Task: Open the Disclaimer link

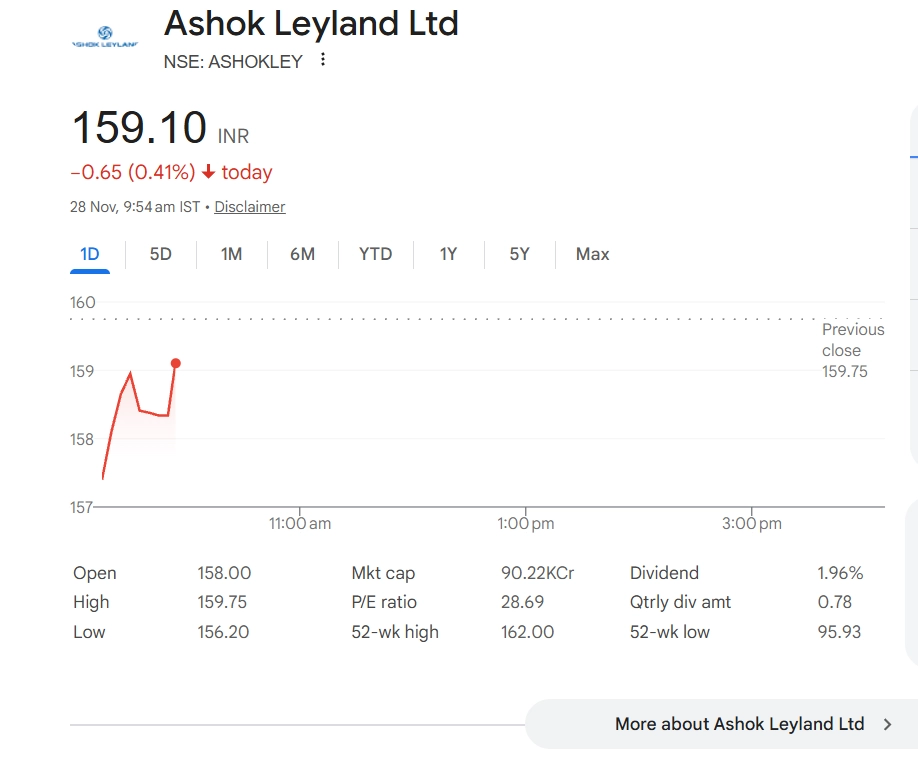Action: click(250, 207)
